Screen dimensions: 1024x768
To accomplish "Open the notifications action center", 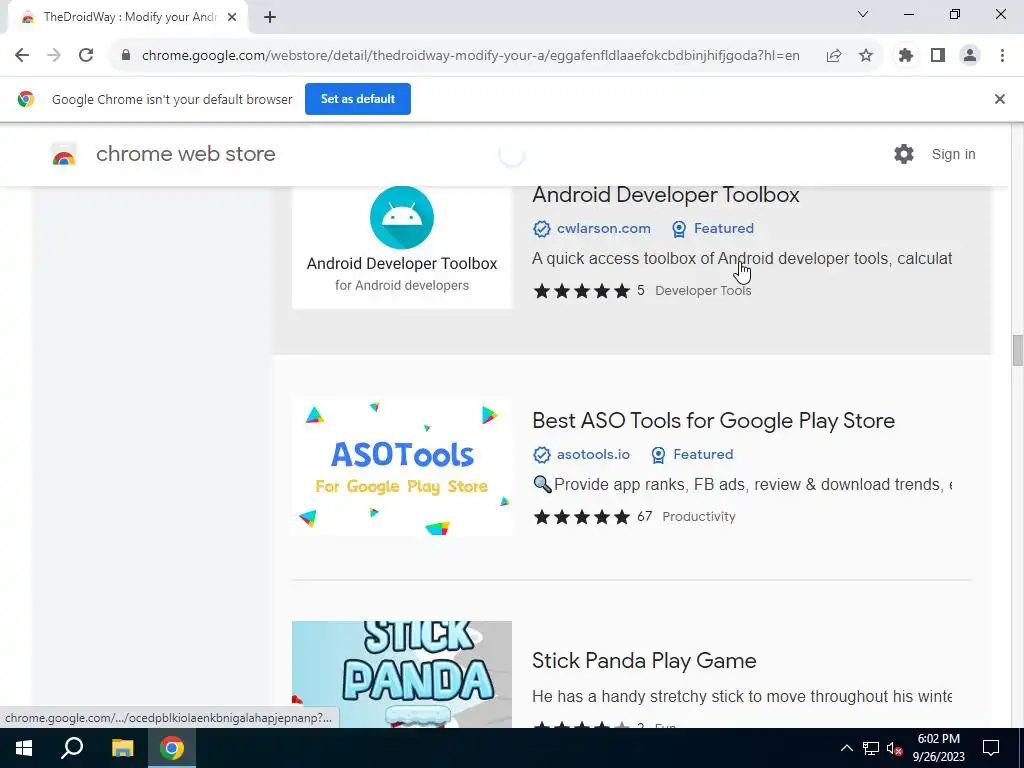I will (x=991, y=748).
